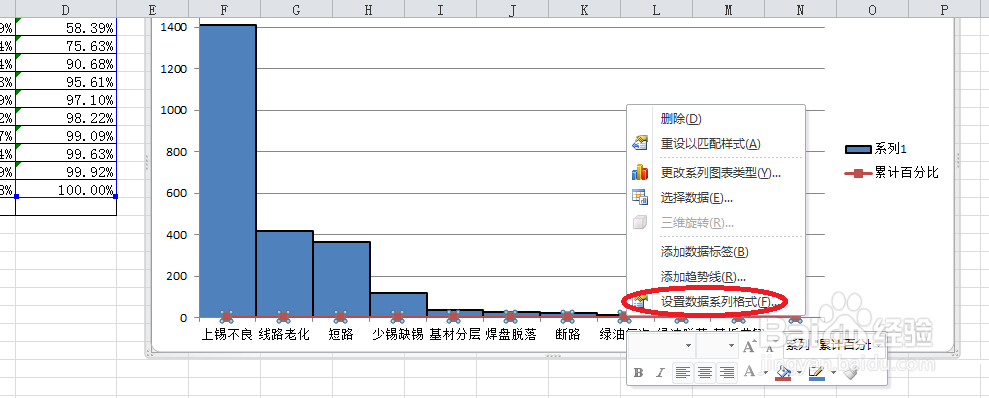Click the 1400 value on vertical axis
This screenshot has height=398, width=989.
point(174,27)
